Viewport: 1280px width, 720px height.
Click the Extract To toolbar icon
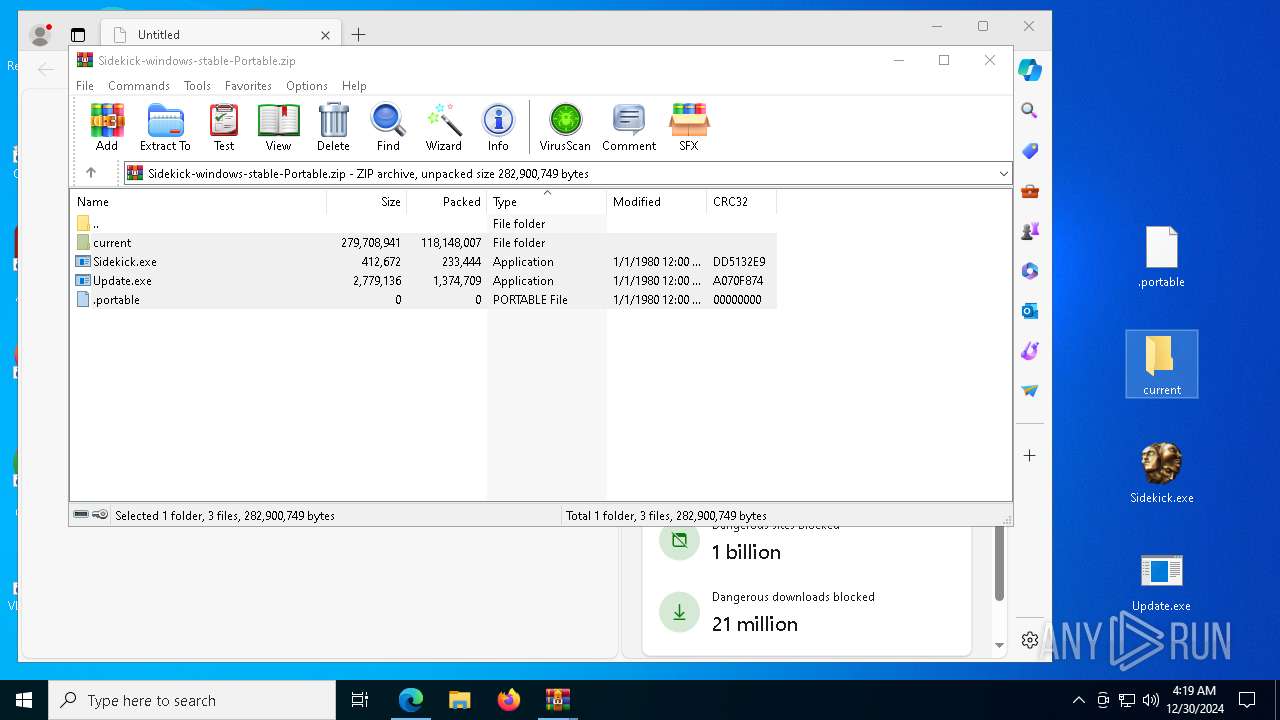[x=165, y=127]
